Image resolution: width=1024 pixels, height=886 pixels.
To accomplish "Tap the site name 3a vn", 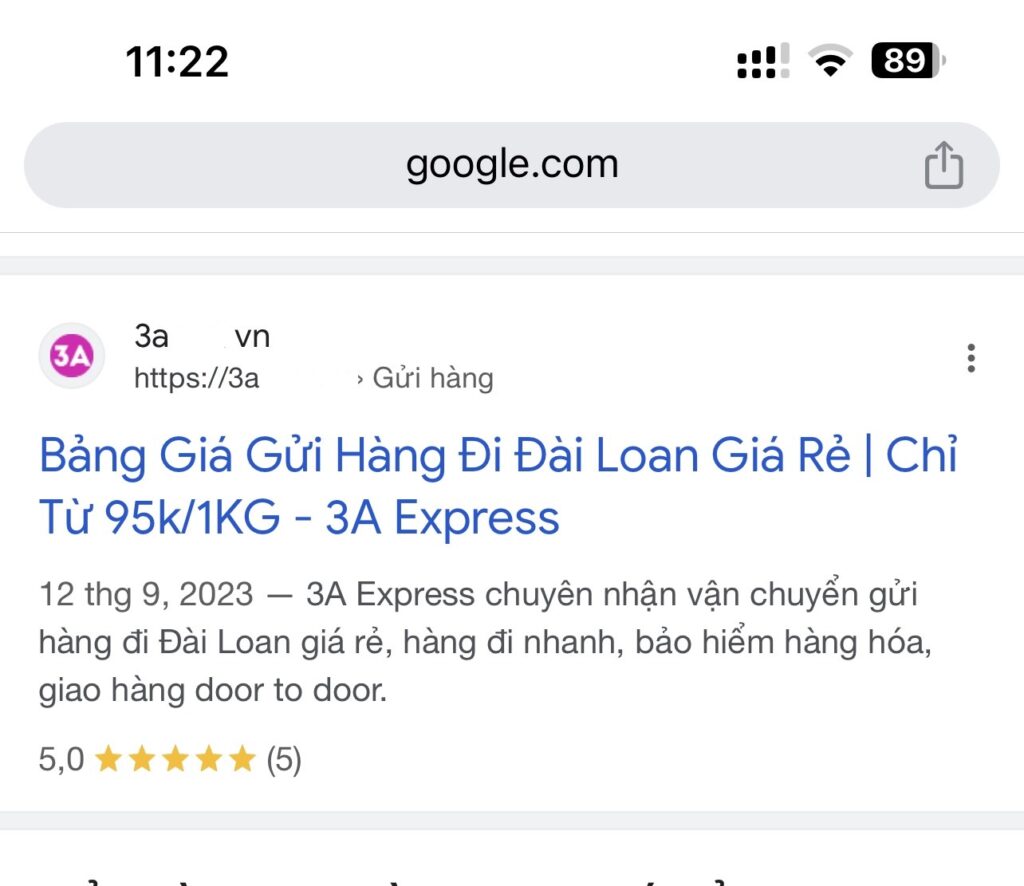I will coord(202,337).
